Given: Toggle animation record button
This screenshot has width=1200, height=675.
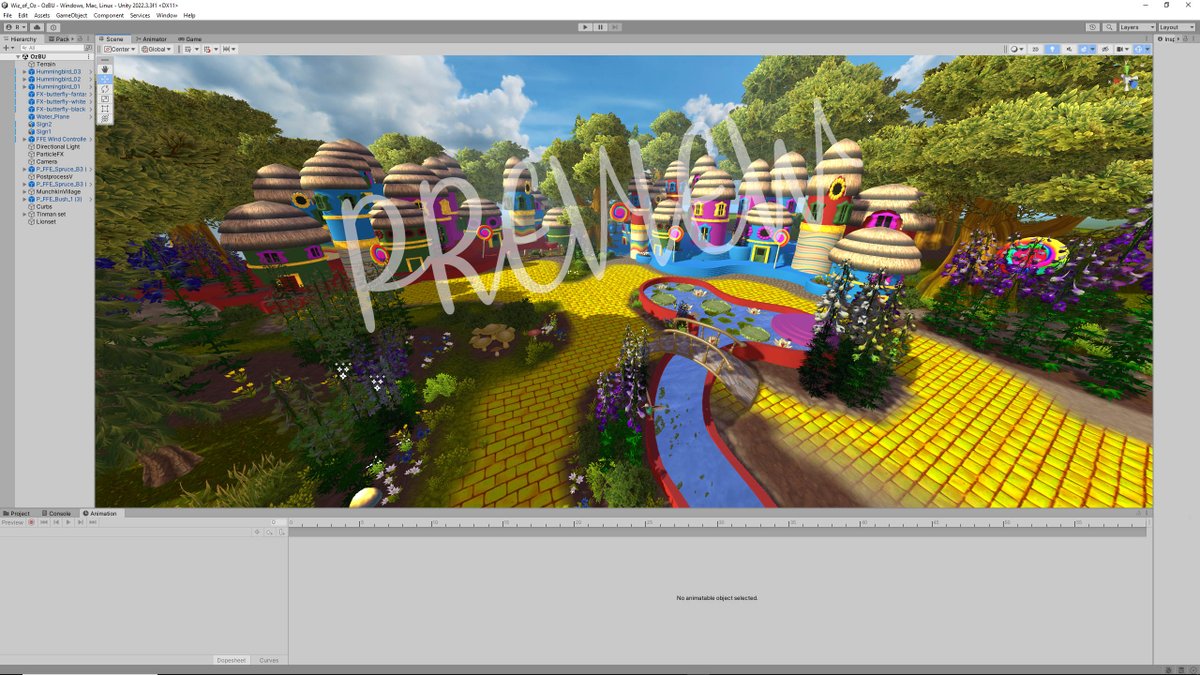Looking at the screenshot, I should (x=31, y=522).
